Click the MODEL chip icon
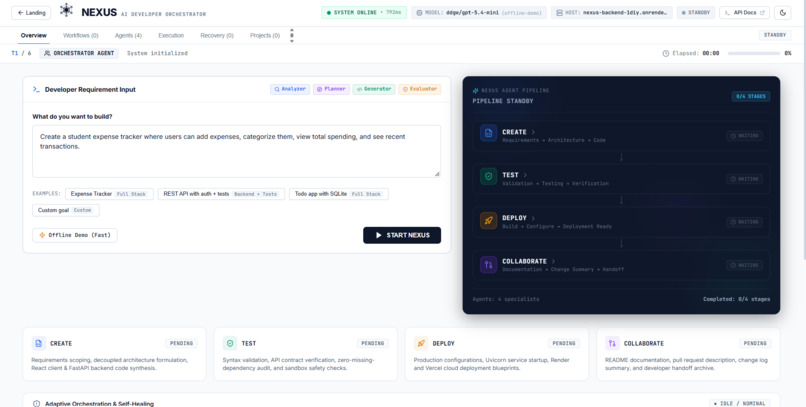806x407 pixels. 419,13
